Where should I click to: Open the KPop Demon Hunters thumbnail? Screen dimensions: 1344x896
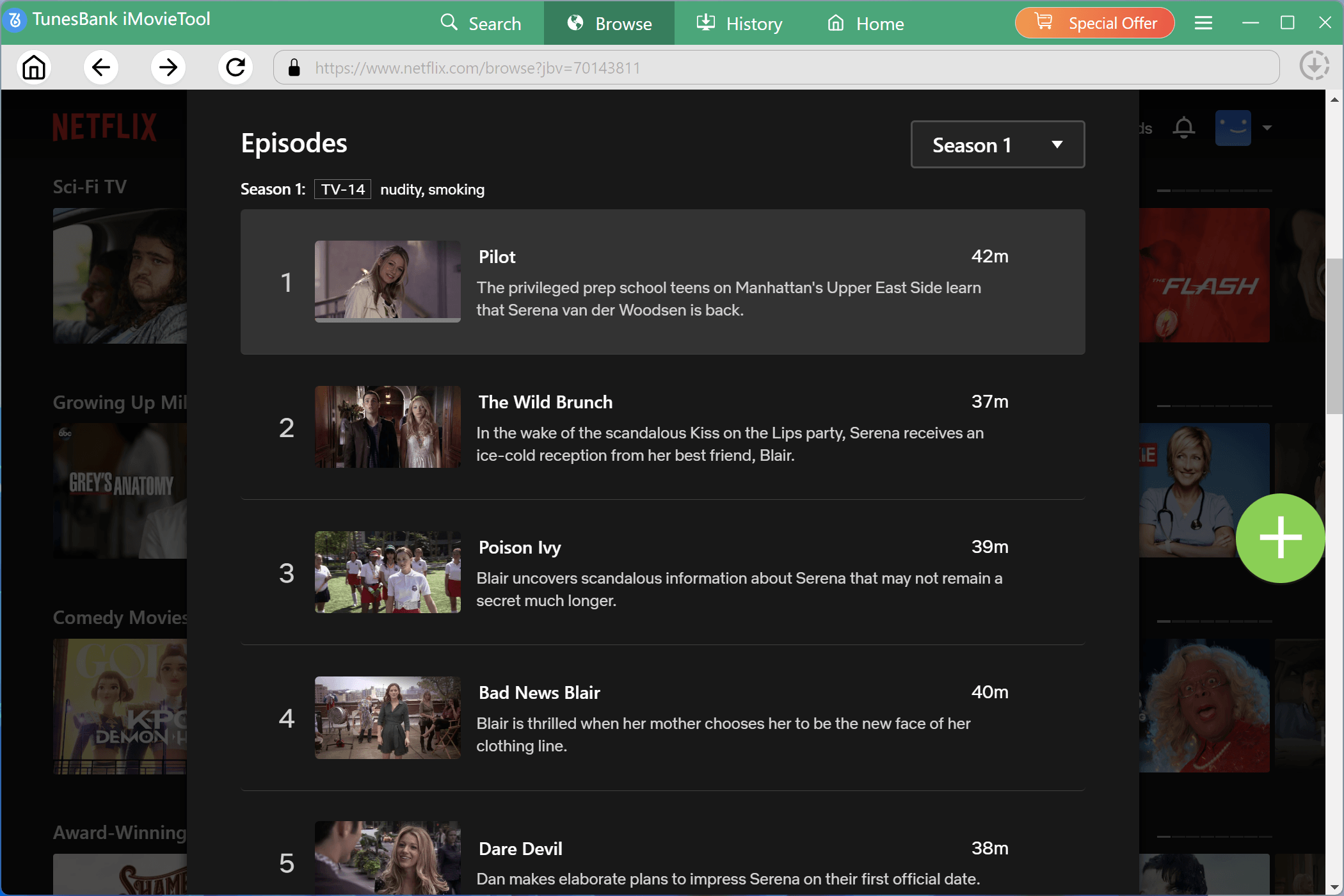pyautogui.click(x=120, y=706)
